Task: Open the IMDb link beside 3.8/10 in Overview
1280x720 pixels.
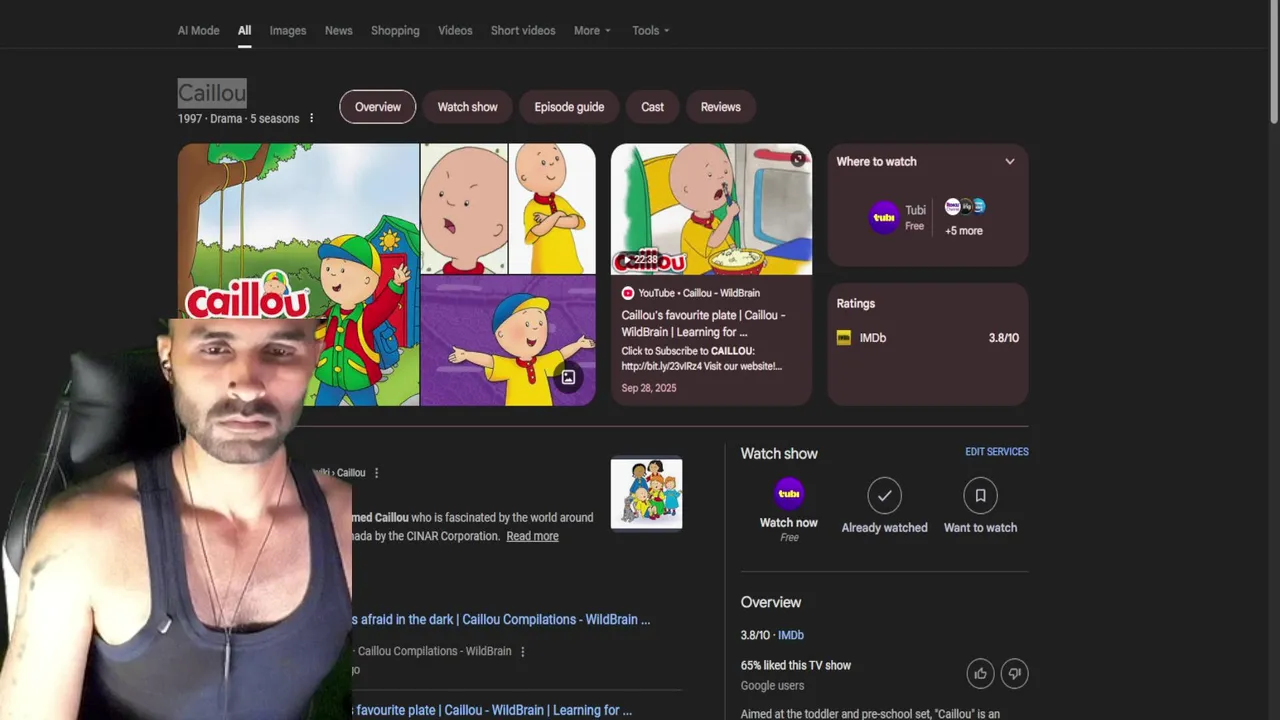Action: (791, 635)
